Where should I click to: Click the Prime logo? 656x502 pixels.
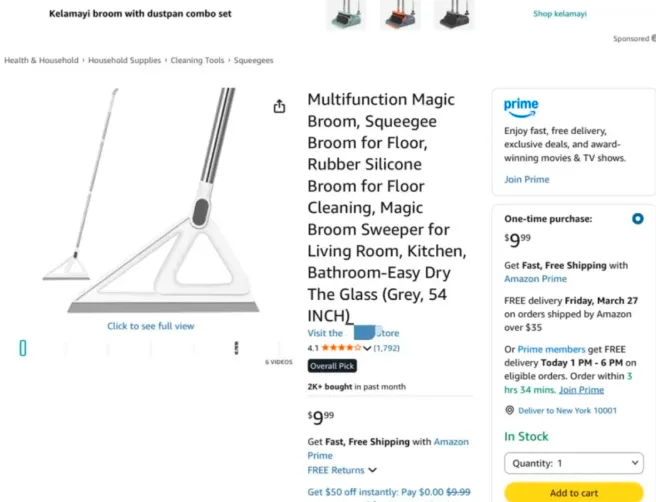[x=521, y=106]
